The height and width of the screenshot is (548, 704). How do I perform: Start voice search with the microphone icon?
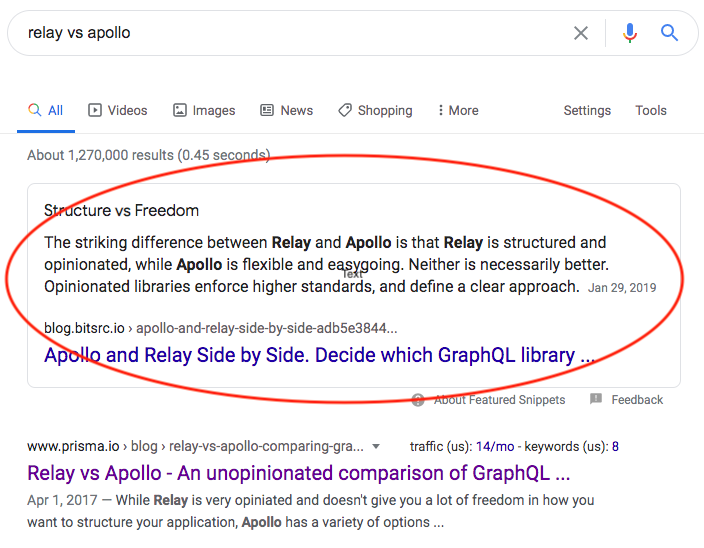point(629,33)
